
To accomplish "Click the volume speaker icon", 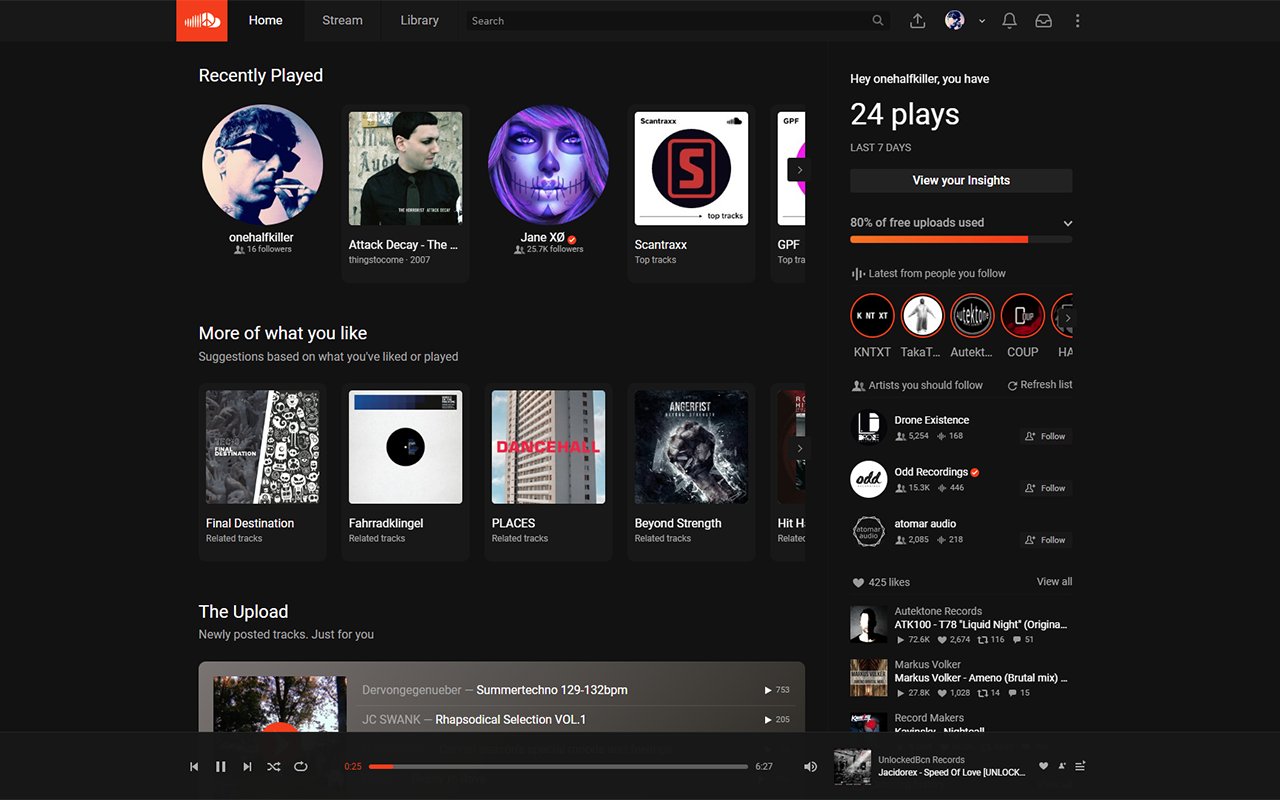I will pos(810,767).
